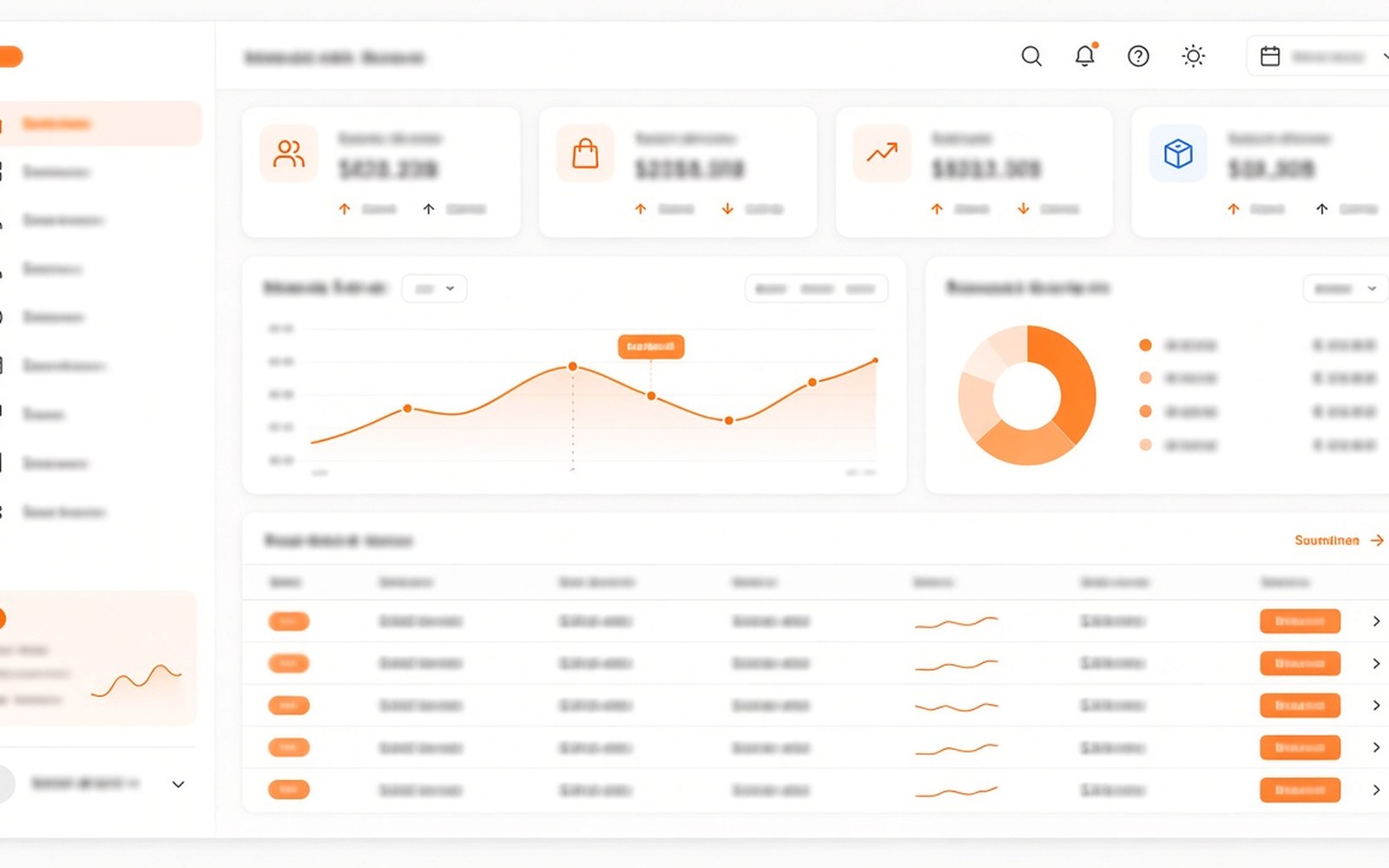Open last table row using chevron arrow
Viewport: 1389px width, 868px height.
click(1376, 790)
